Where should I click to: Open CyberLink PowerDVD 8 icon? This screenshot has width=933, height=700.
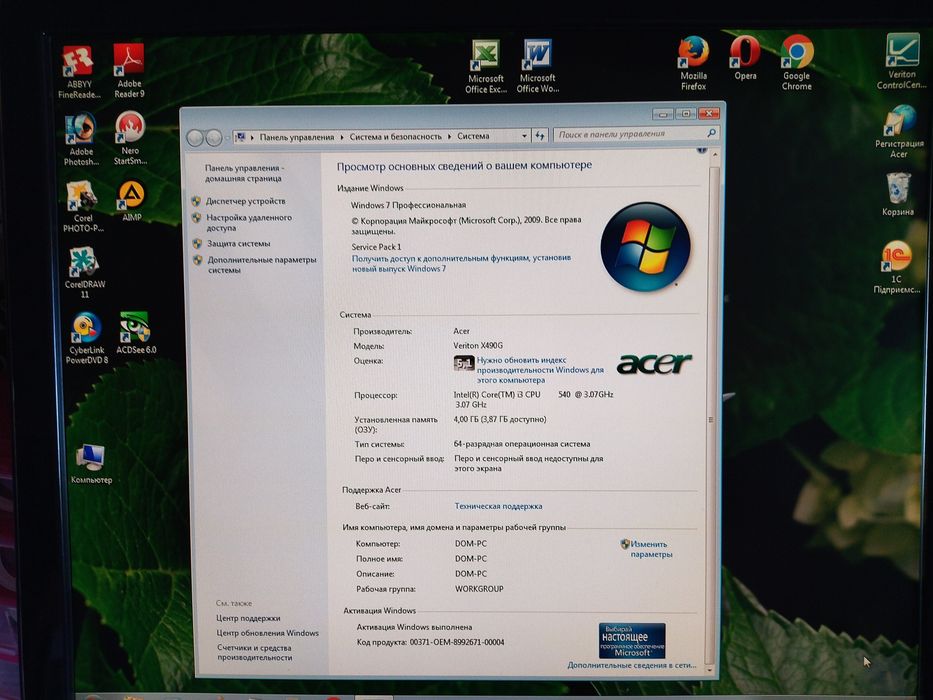click(87, 338)
